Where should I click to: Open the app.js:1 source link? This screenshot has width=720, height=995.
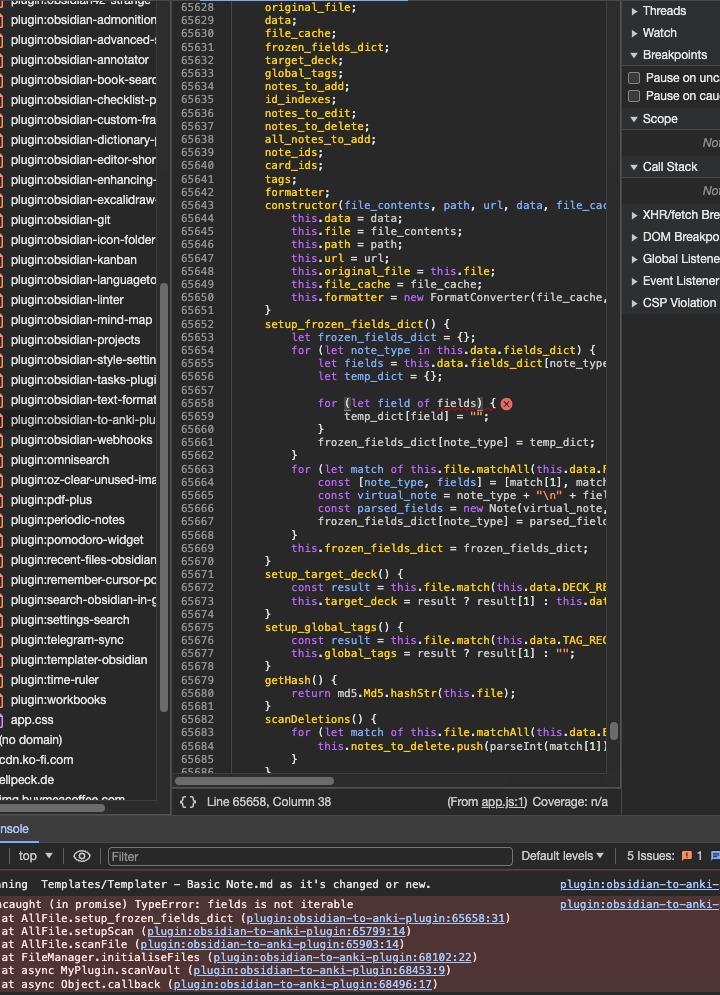tap(503, 802)
